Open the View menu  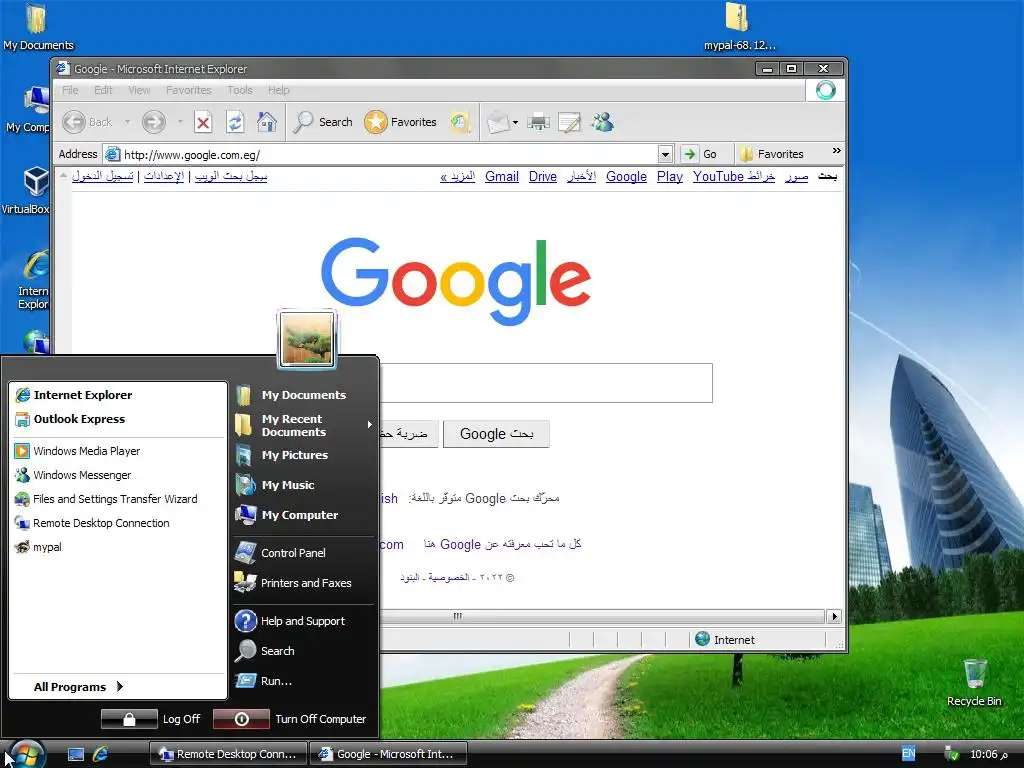tap(139, 90)
